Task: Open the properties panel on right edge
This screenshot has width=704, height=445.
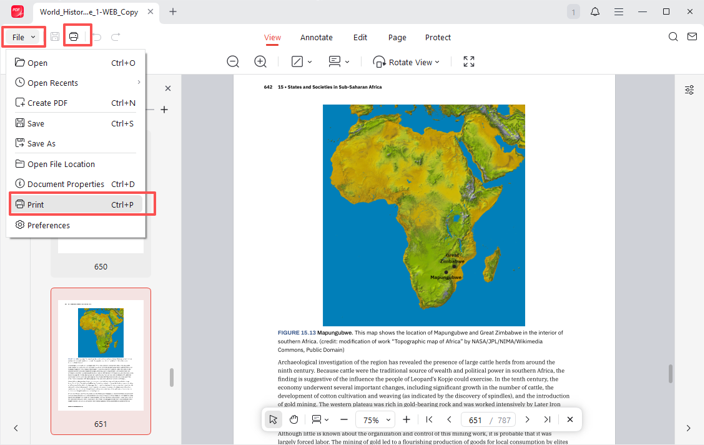Action: (689, 90)
